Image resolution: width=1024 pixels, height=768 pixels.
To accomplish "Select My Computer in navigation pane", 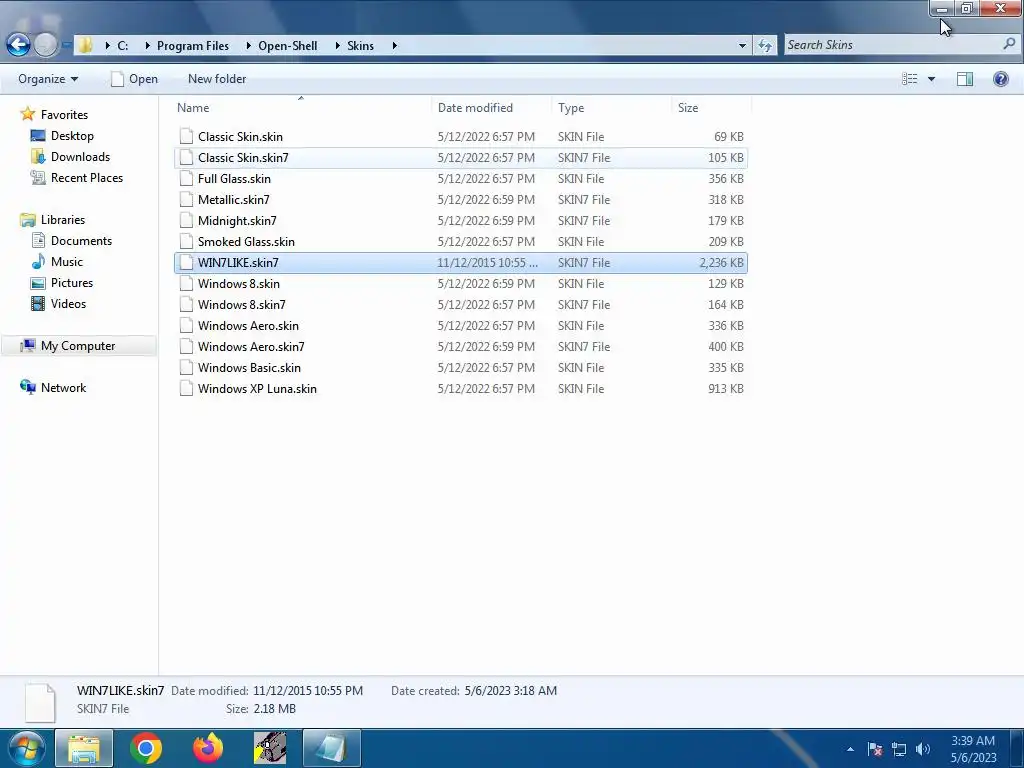I will click(78, 345).
